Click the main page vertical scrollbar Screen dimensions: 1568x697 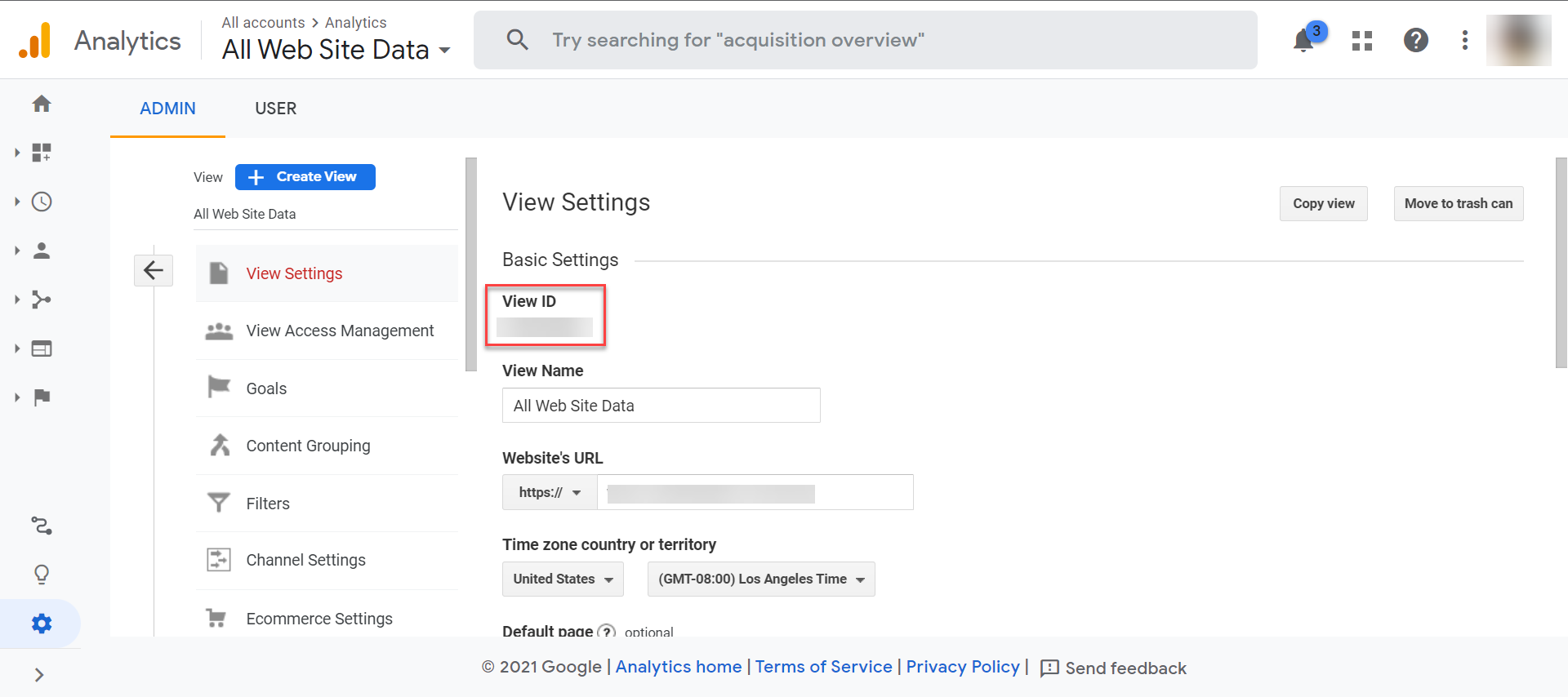pyautogui.click(x=1561, y=263)
